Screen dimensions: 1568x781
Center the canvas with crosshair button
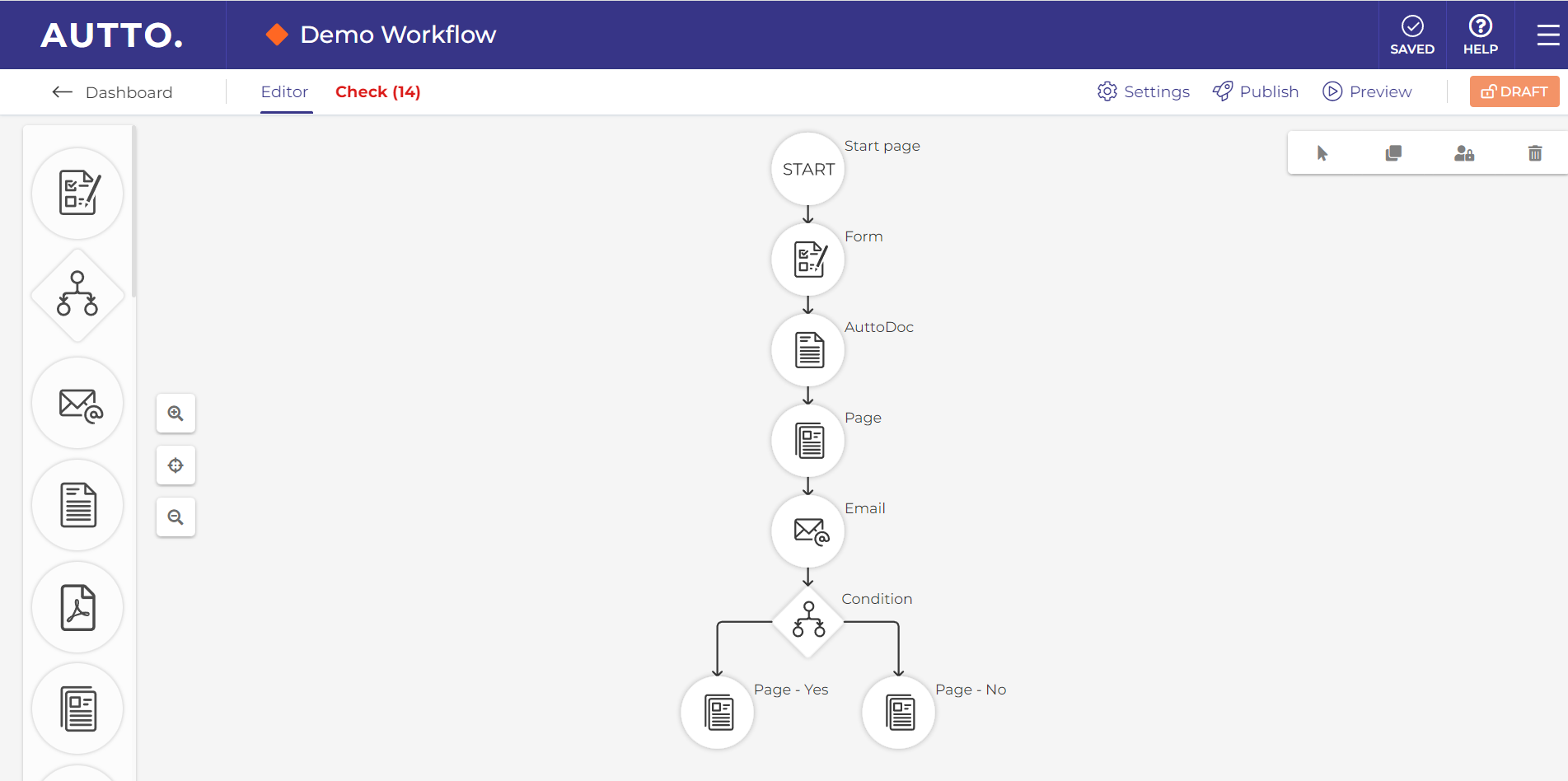pyautogui.click(x=176, y=465)
